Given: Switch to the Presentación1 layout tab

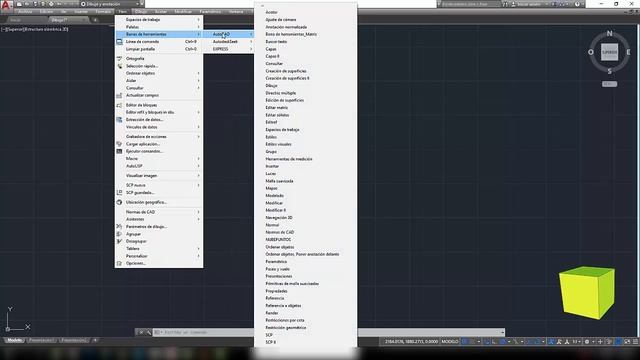Looking at the screenshot, I should coord(41,340).
